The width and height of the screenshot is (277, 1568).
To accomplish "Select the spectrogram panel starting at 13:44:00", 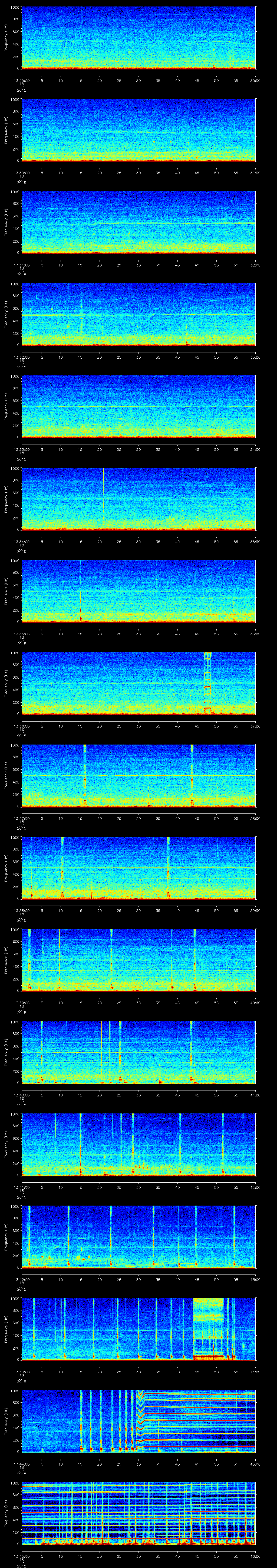I will pyautogui.click(x=138, y=1421).
